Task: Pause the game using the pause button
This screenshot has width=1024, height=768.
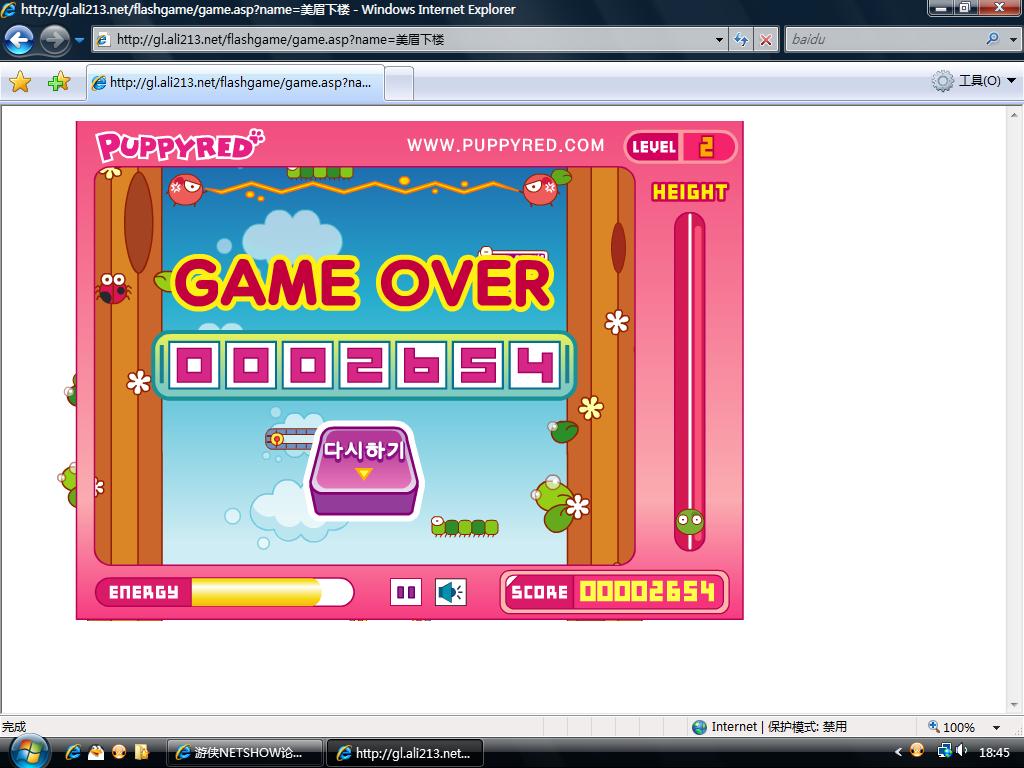Action: (x=406, y=593)
